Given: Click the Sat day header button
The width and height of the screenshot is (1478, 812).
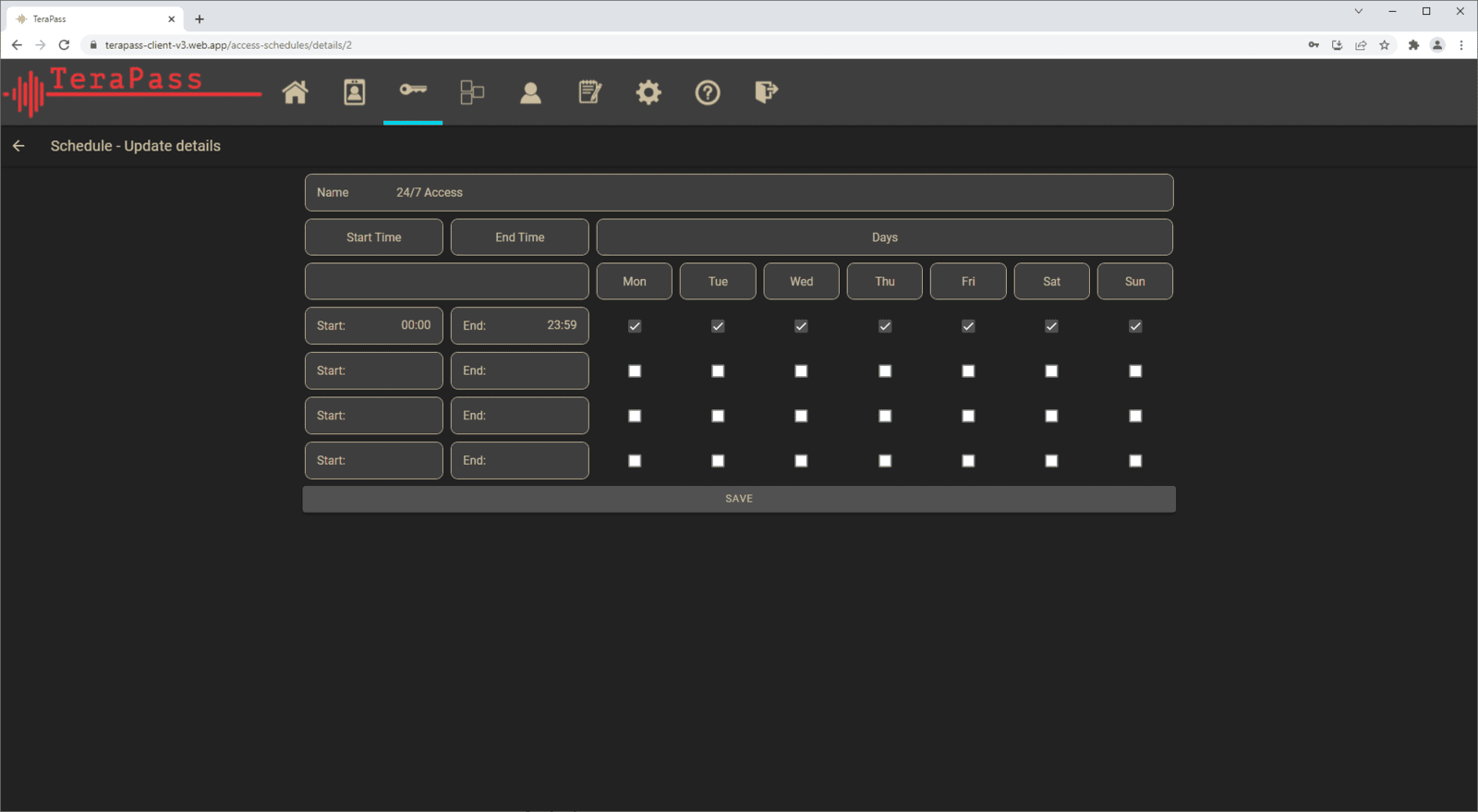Looking at the screenshot, I should click(x=1051, y=282).
